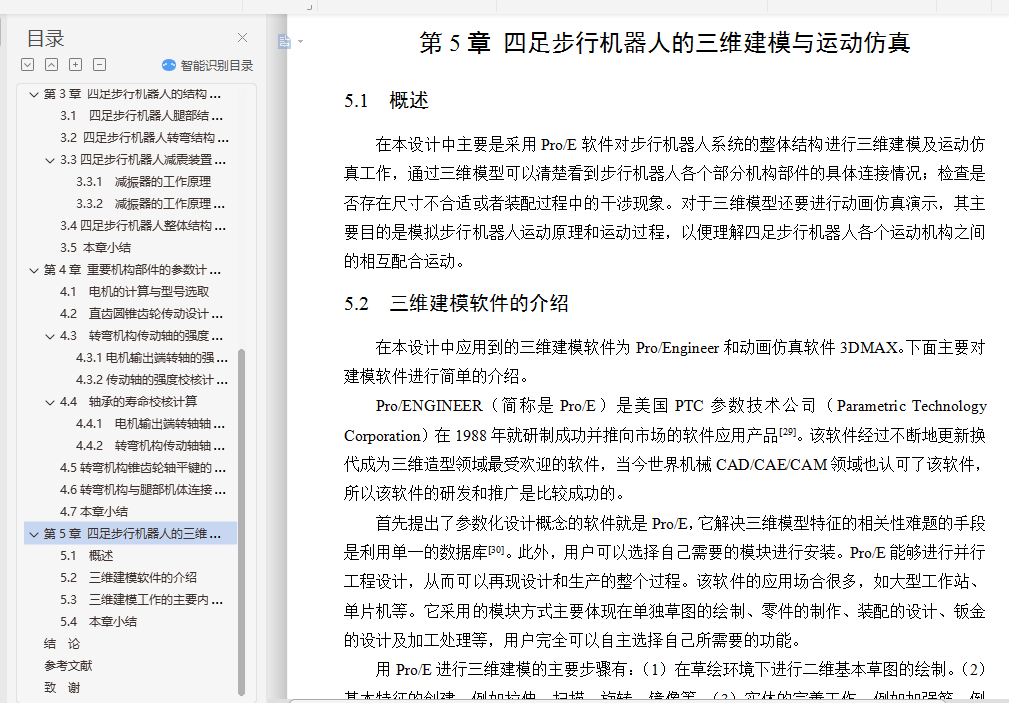Click the text CAD/CAE/CAM in the document
The image size is (1009, 703).
point(771,465)
